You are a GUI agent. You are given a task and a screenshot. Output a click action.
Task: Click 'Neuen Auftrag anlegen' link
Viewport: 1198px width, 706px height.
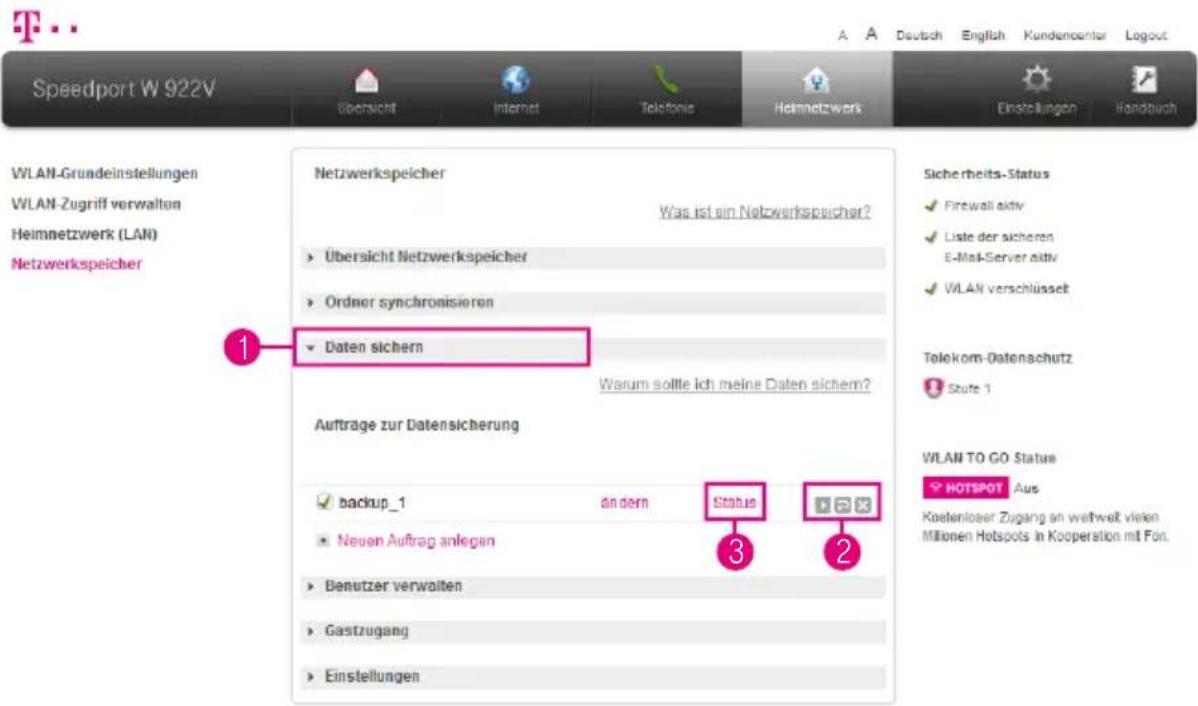click(416, 541)
